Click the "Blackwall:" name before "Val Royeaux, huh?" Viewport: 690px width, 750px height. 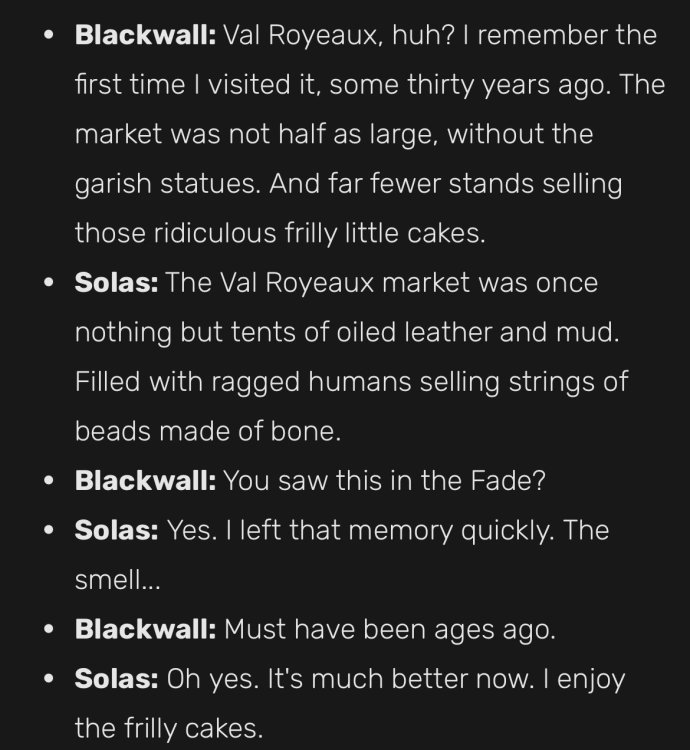(145, 37)
